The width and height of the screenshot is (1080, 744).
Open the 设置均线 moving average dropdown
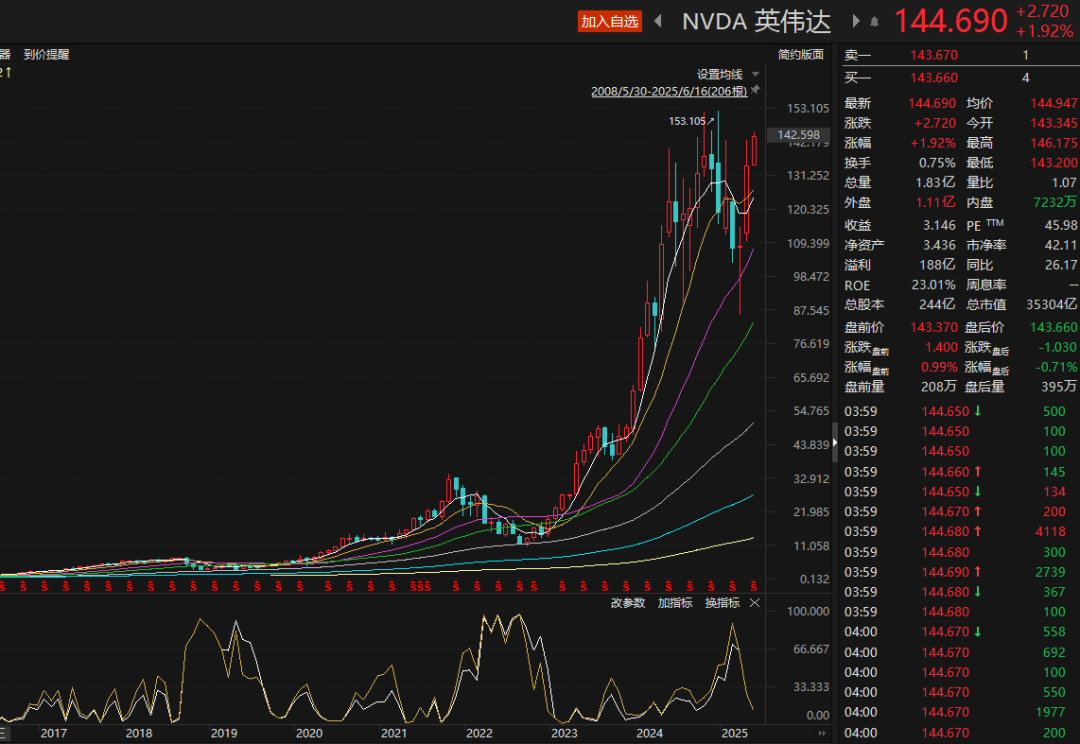click(720, 74)
